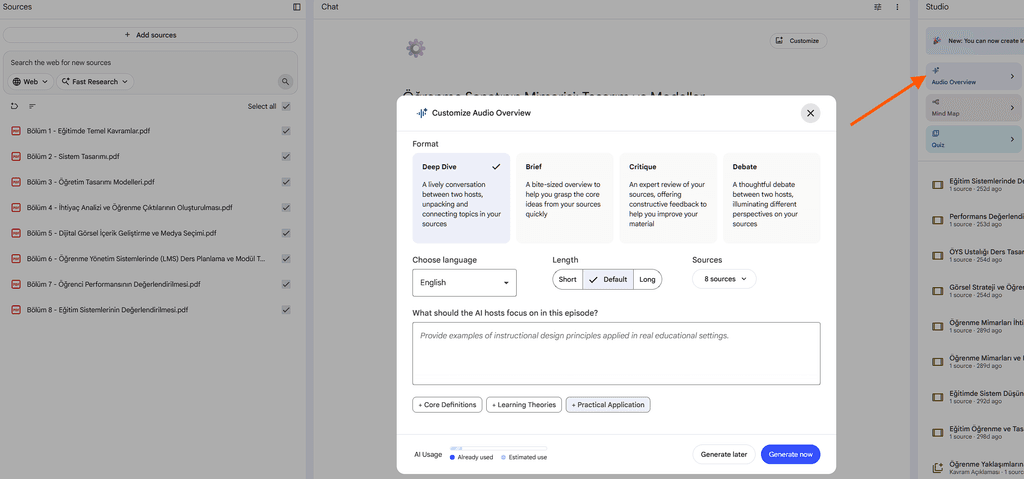The height and width of the screenshot is (479, 1024).
Task: Expand the Audio Overview chevron in Studio
Action: (x=1013, y=76)
